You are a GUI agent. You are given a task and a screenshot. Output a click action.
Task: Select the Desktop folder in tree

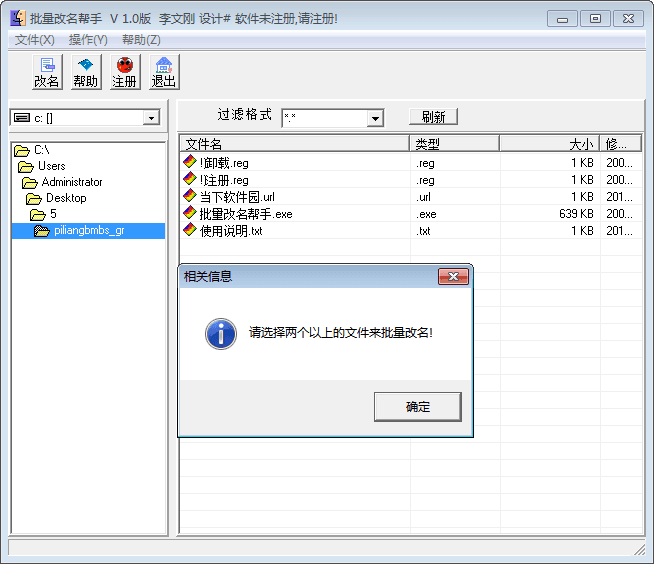(66, 198)
